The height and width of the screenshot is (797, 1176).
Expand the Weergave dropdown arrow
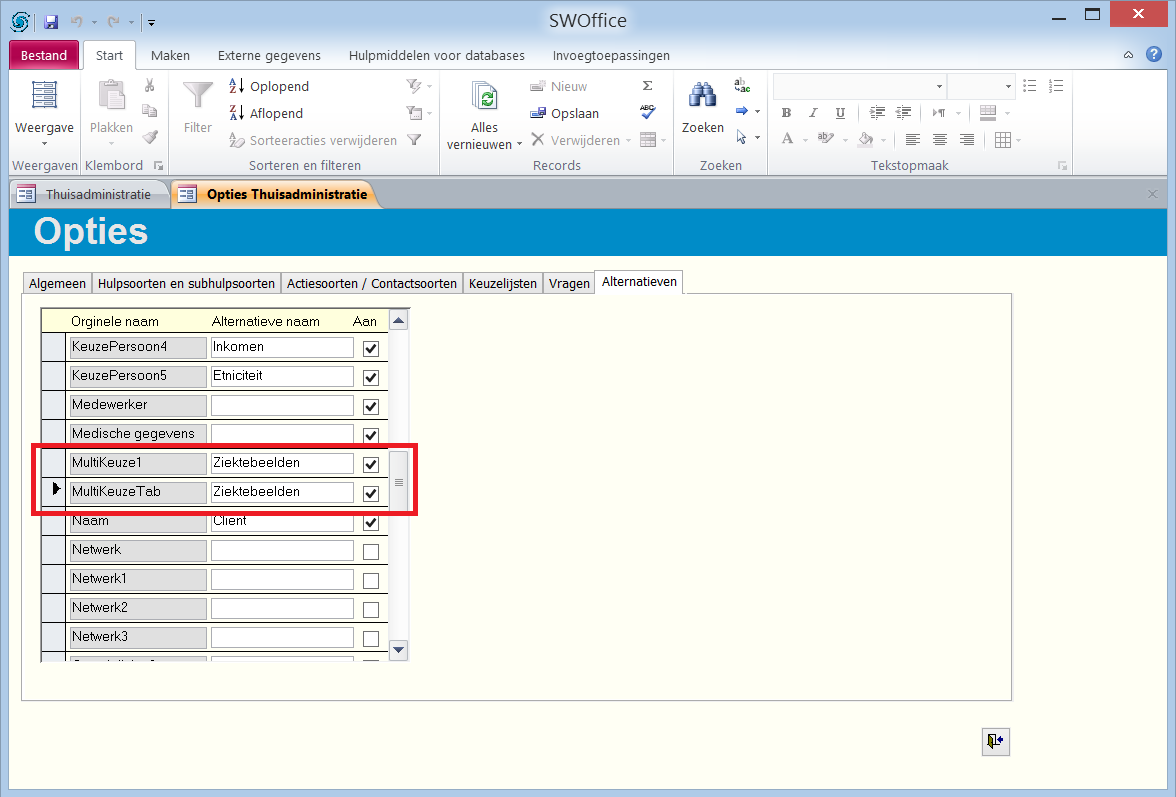44,143
